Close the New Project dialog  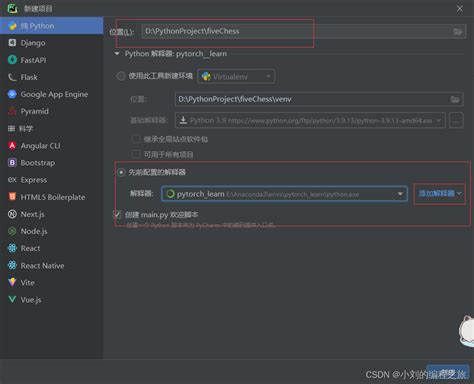click(x=460, y=9)
